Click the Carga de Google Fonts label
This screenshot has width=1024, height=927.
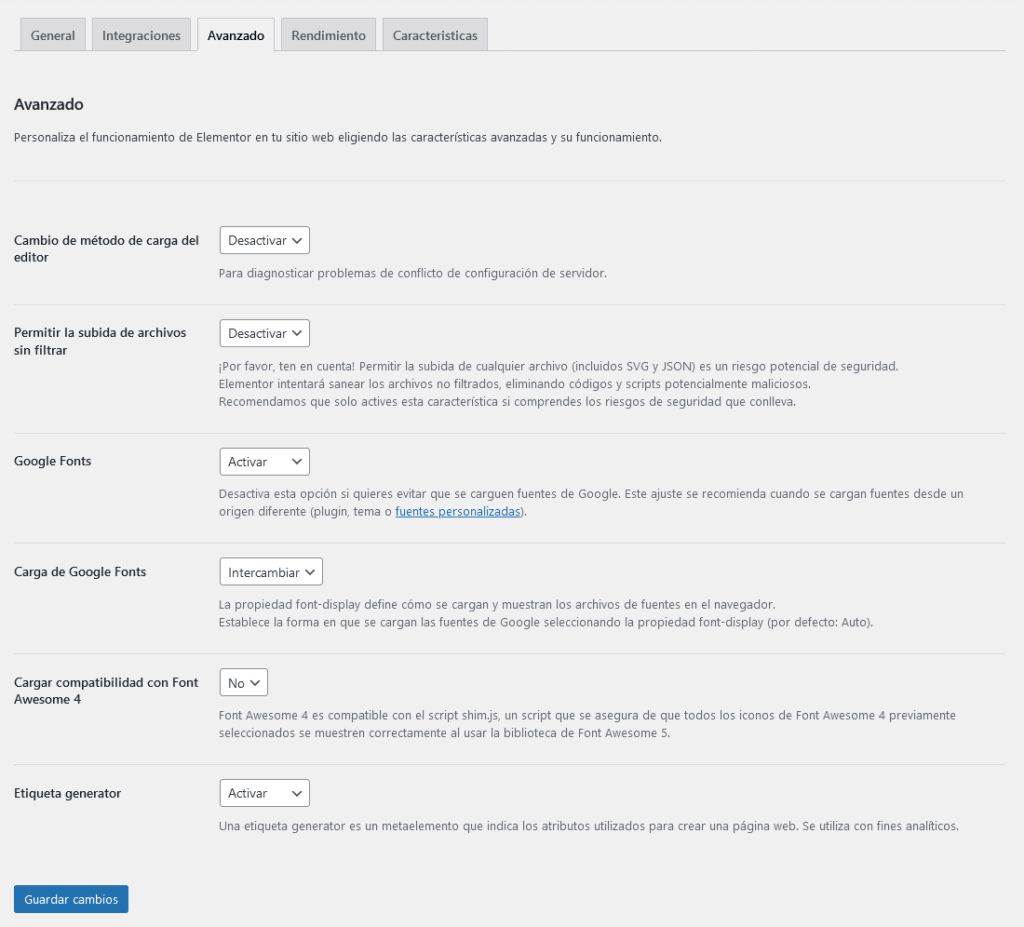point(79,571)
